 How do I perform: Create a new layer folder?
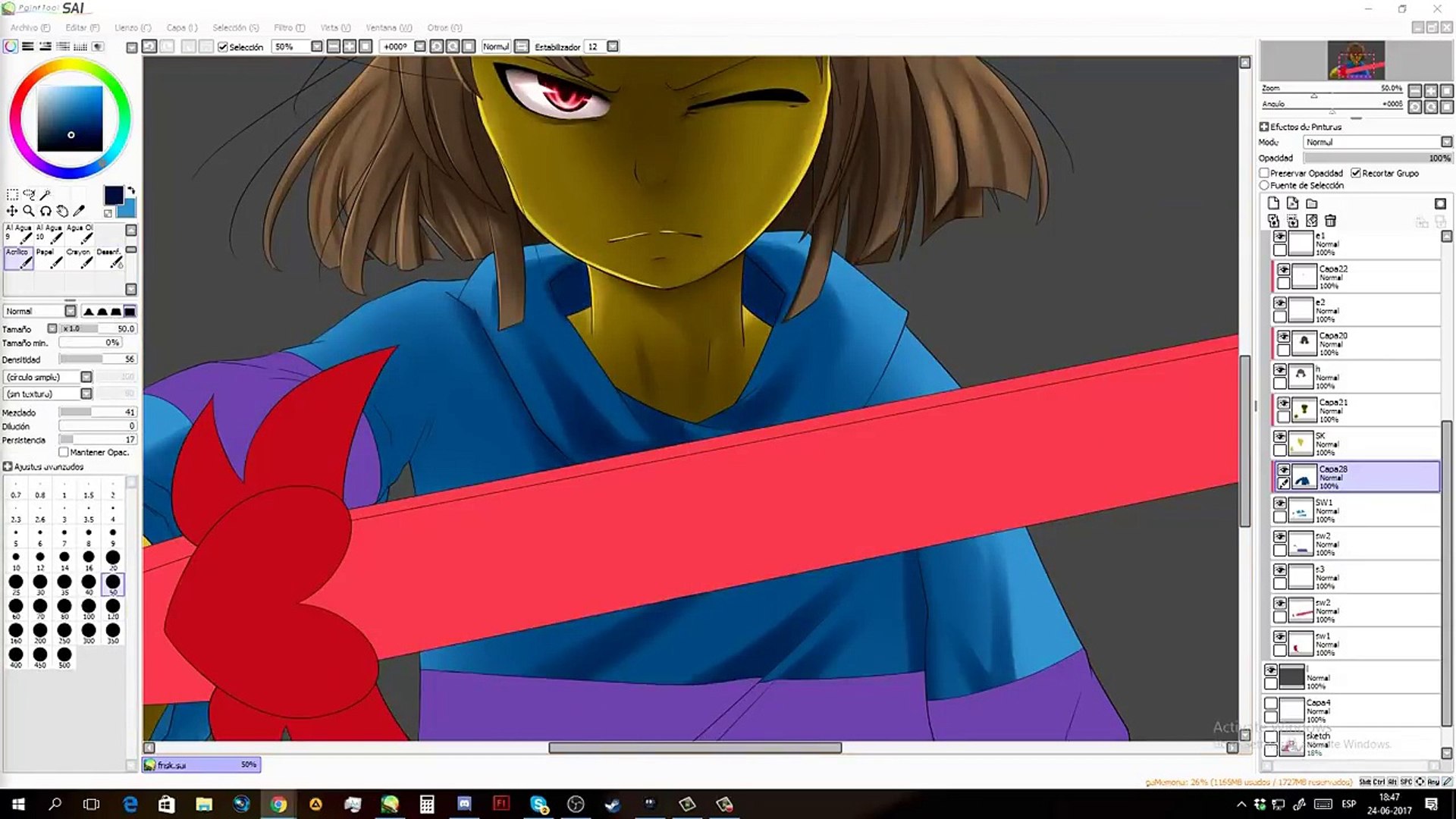coord(1312,203)
